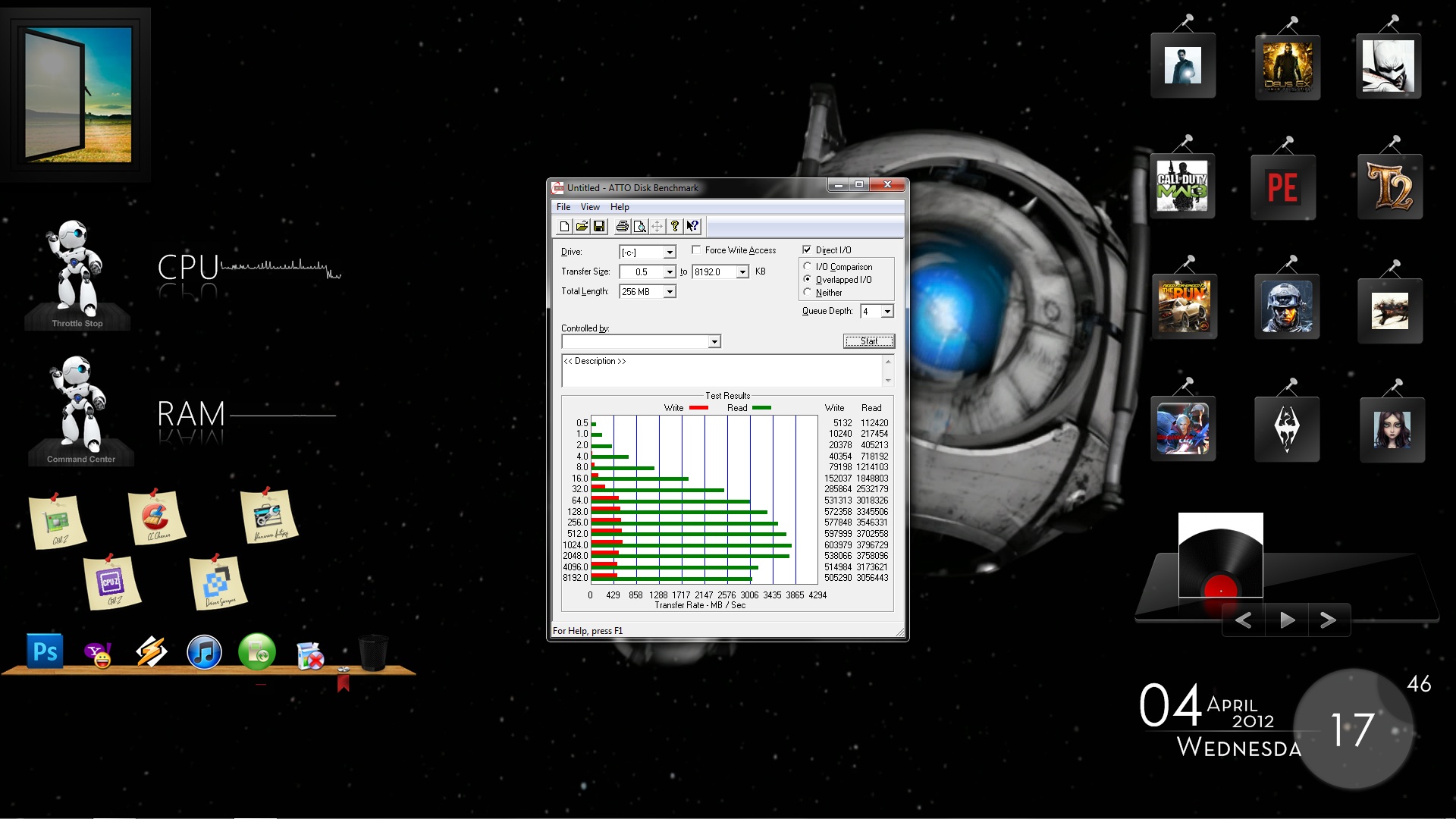Expand the Controlled by dropdown

(714, 342)
